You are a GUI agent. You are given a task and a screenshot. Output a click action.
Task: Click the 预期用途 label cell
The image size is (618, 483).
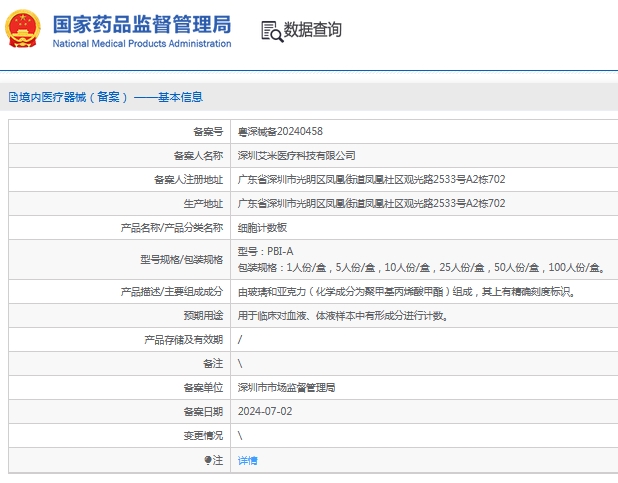pyautogui.click(x=119, y=315)
